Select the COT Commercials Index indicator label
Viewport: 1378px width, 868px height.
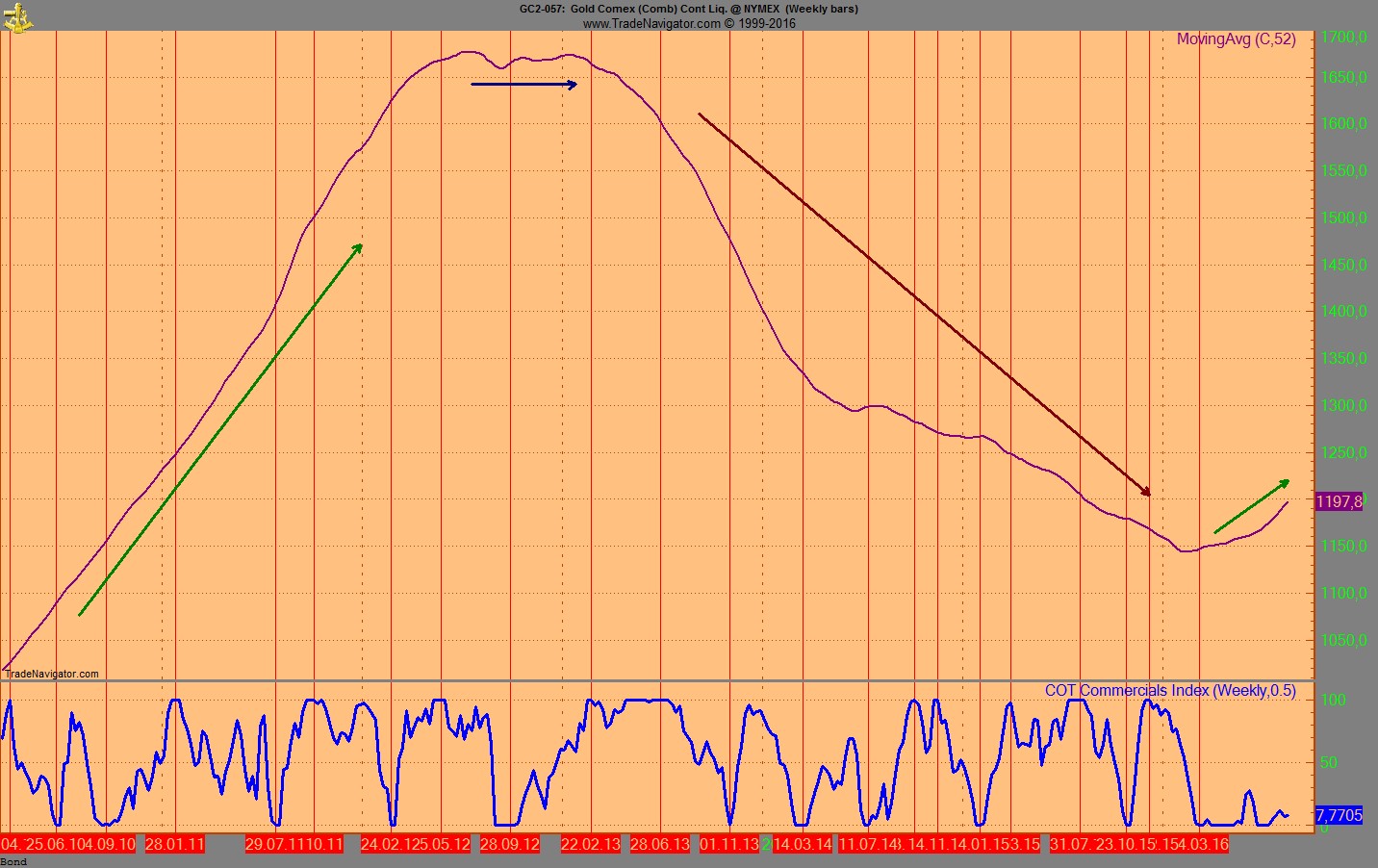click(x=1169, y=691)
